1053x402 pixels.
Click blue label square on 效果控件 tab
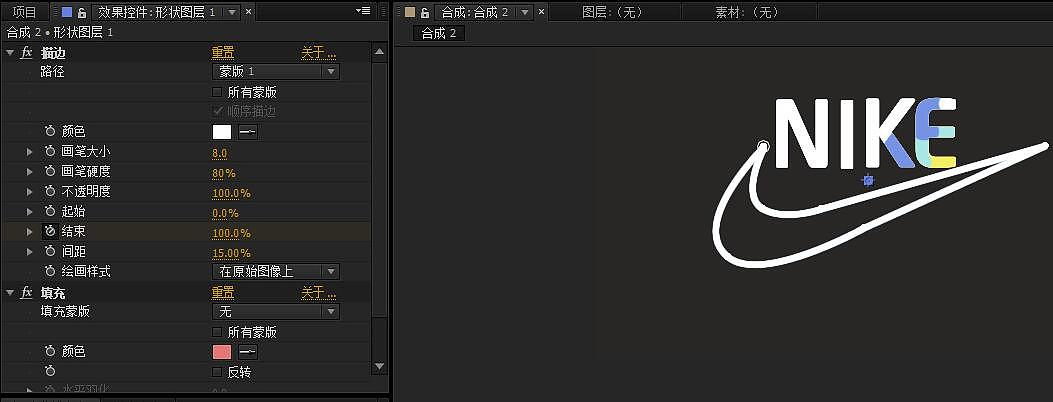point(67,12)
